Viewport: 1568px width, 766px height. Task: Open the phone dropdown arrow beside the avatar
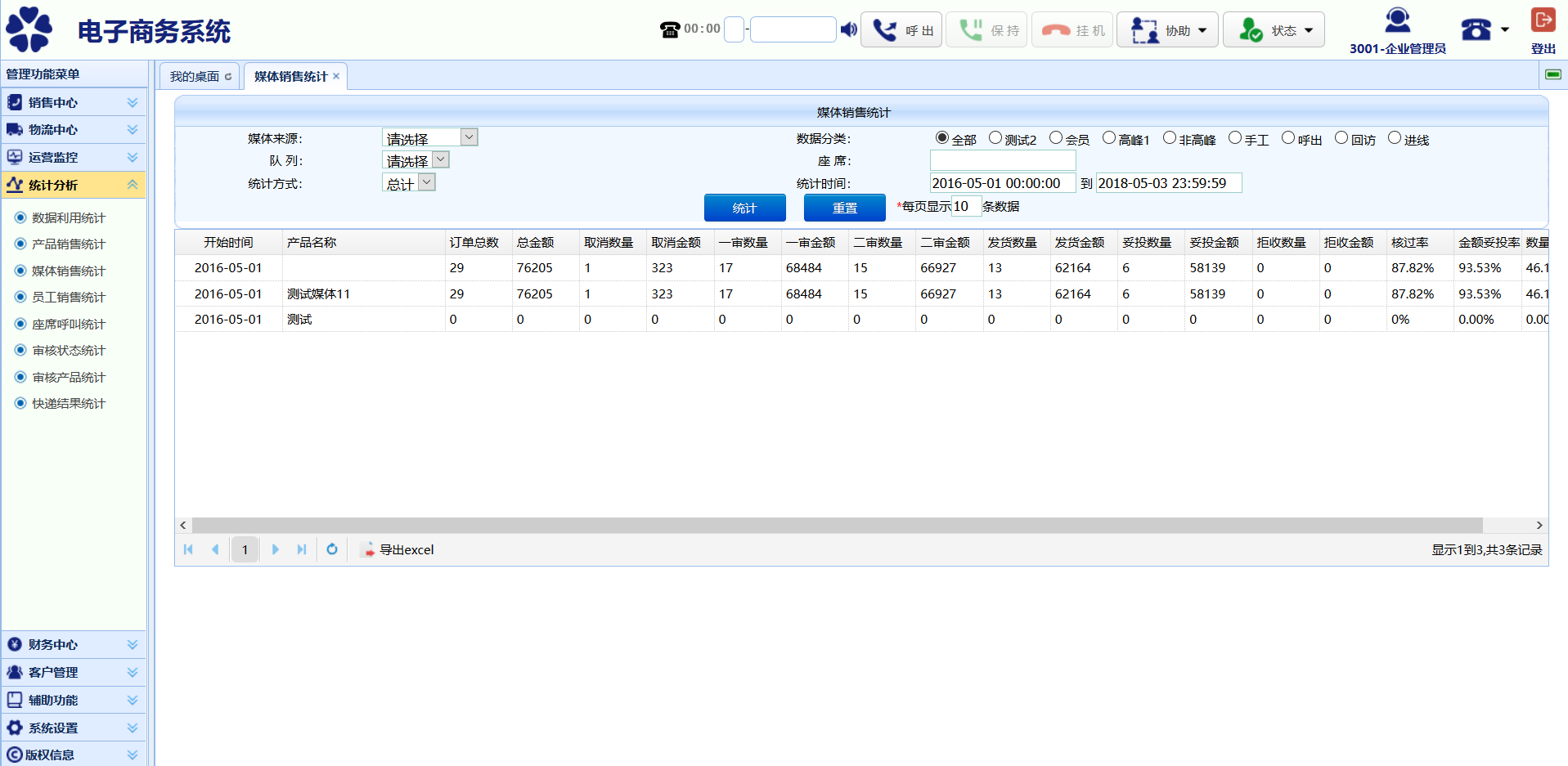[x=1505, y=29]
